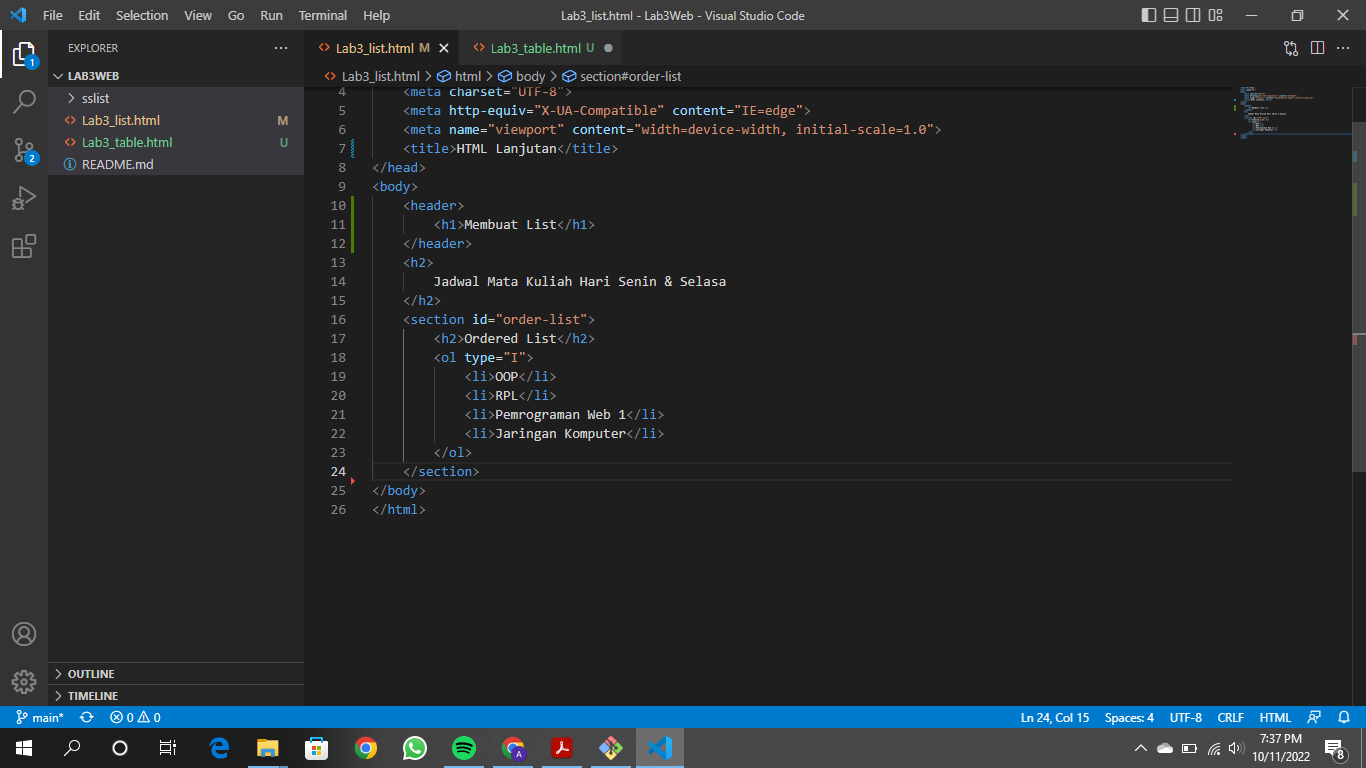Image resolution: width=1366 pixels, height=768 pixels.
Task: Click the Feedback icon in status bar
Action: [1314, 717]
